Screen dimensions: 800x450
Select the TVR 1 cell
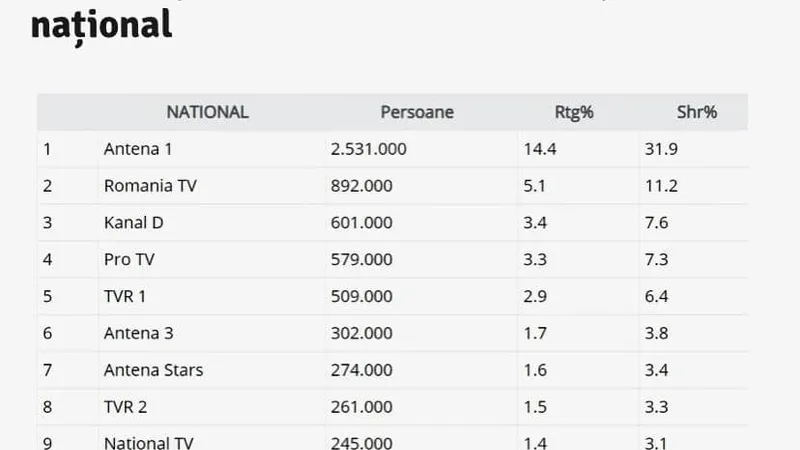pos(125,296)
